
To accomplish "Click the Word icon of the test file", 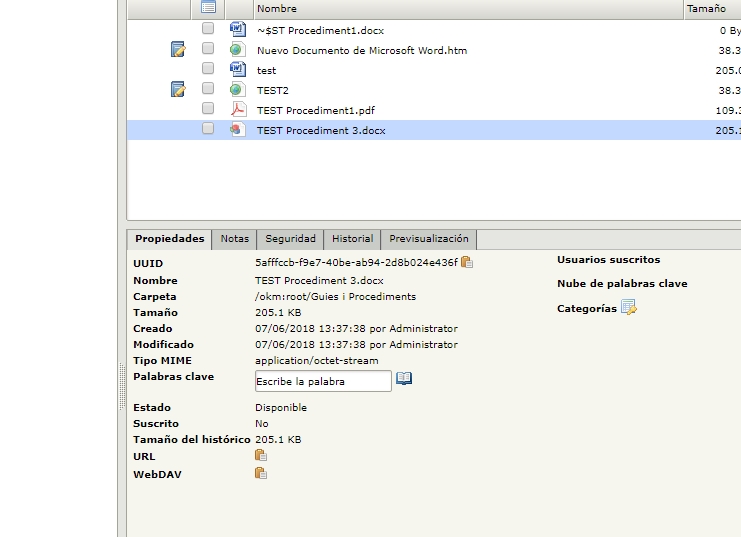I will point(238,69).
